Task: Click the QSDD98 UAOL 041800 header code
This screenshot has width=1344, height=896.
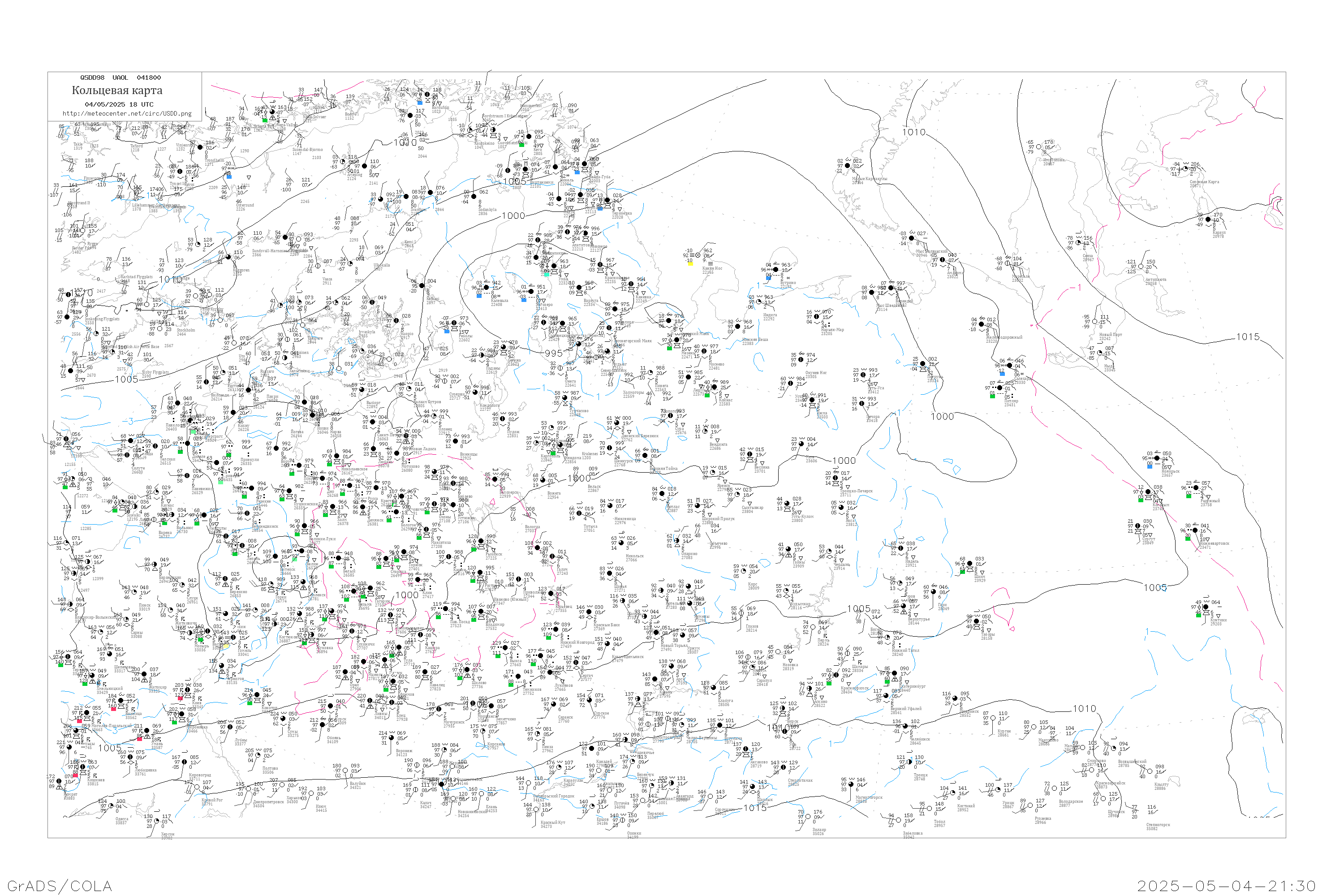Action: 120,77
